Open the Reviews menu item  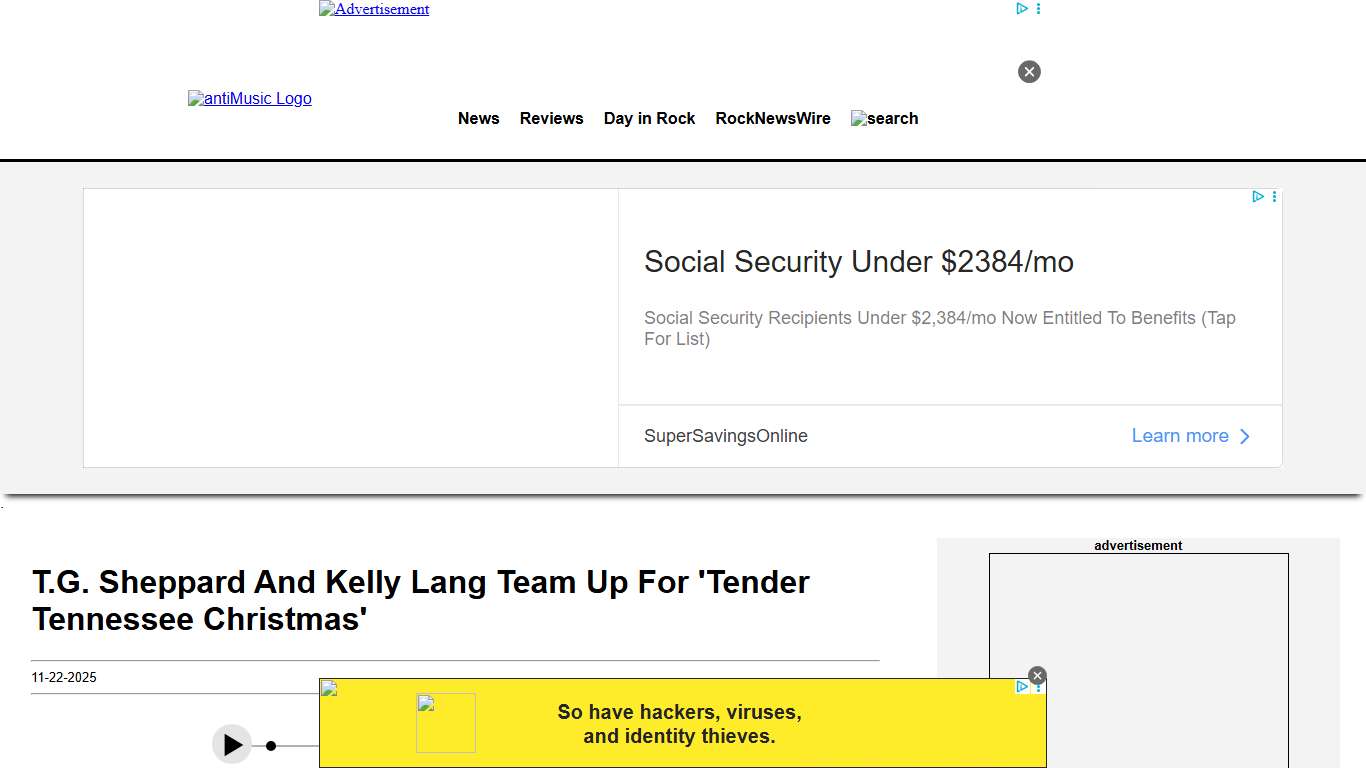(x=551, y=119)
